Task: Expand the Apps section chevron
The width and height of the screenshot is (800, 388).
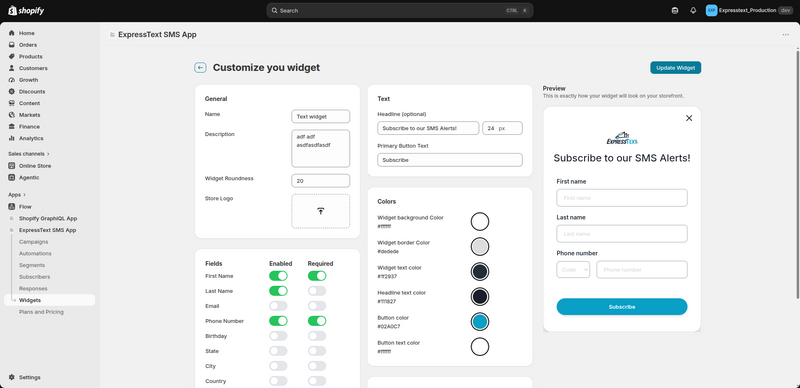Action: point(24,195)
